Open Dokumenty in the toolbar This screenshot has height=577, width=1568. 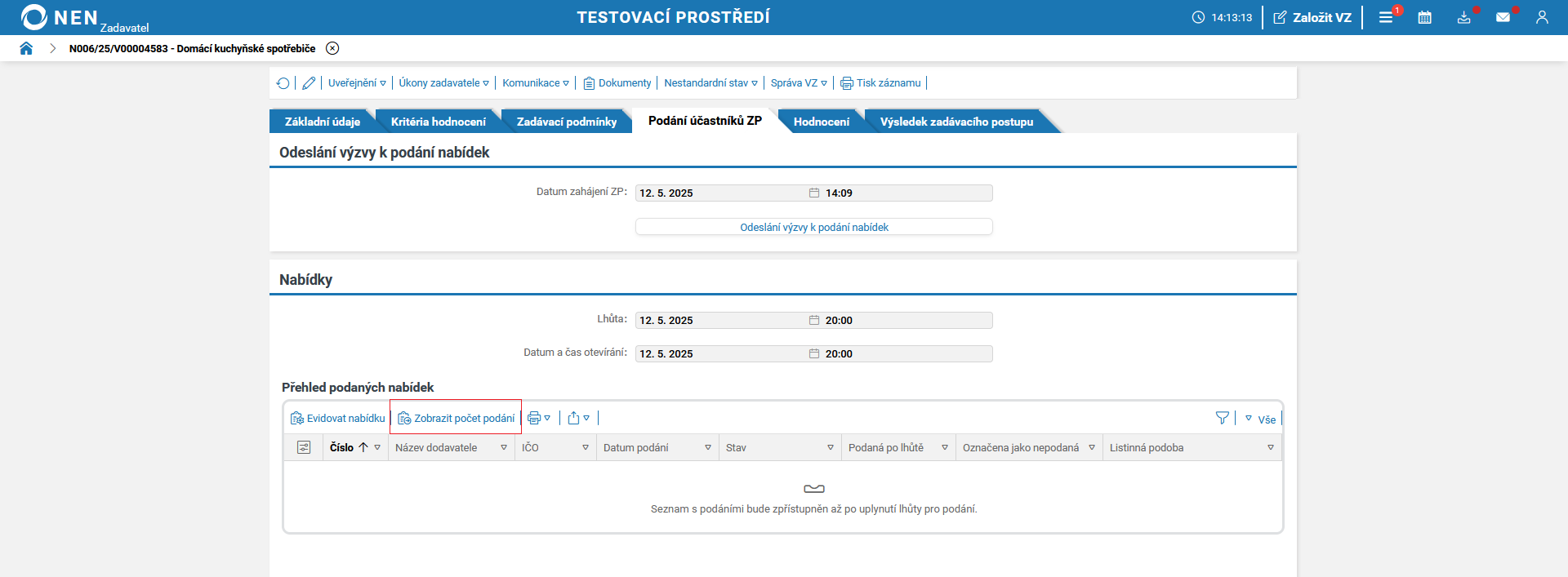pyautogui.click(x=617, y=83)
